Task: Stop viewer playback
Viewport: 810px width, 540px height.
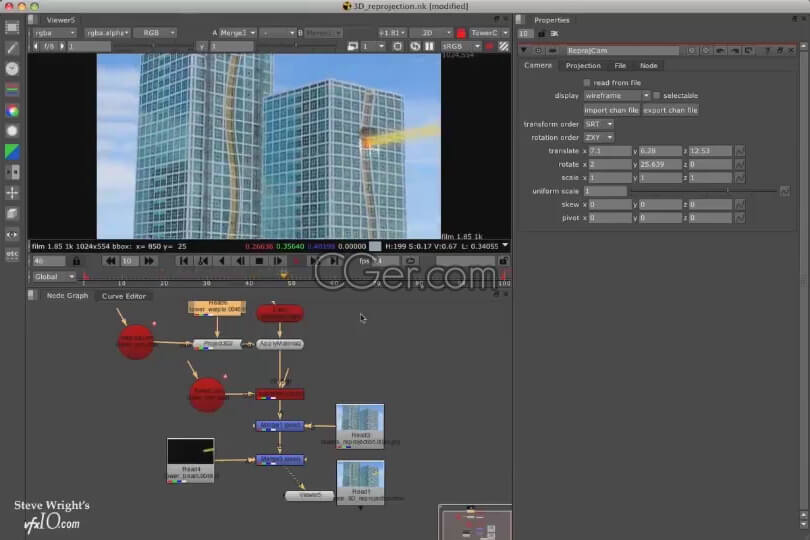Action: click(x=259, y=261)
